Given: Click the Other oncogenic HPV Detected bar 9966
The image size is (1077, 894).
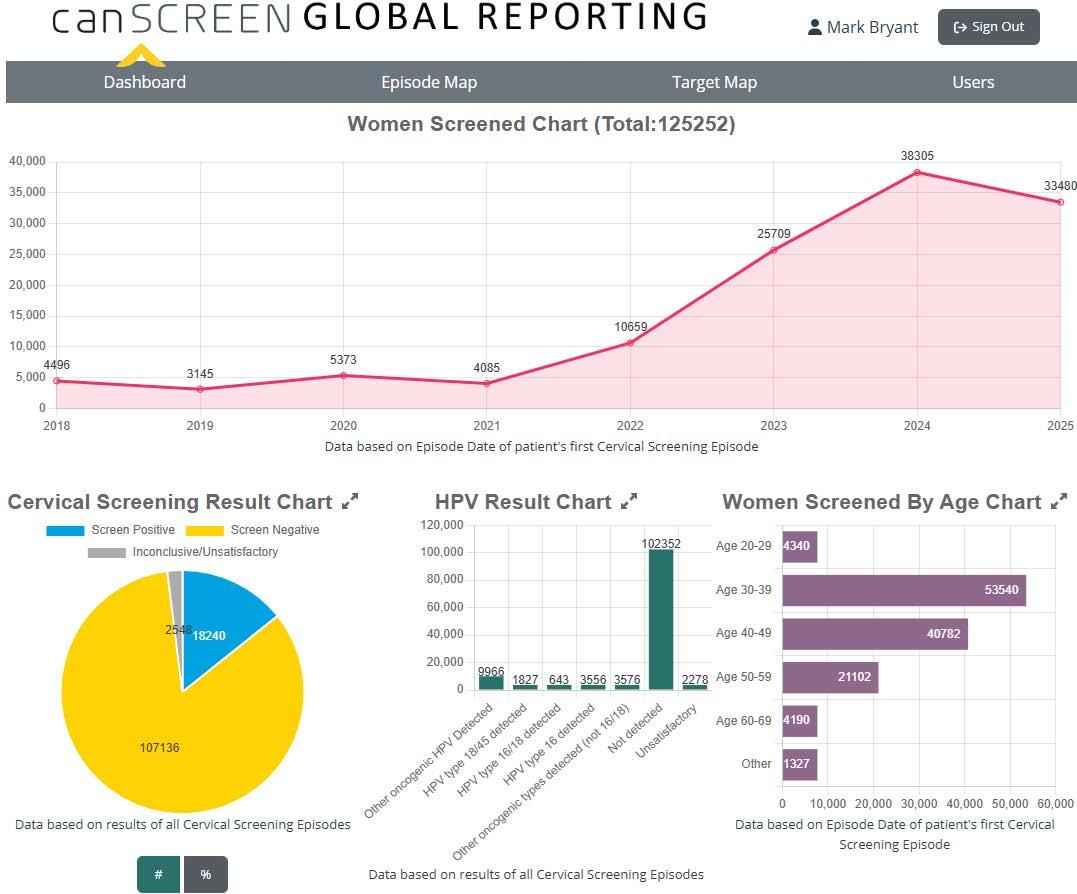Looking at the screenshot, I should 491,683.
